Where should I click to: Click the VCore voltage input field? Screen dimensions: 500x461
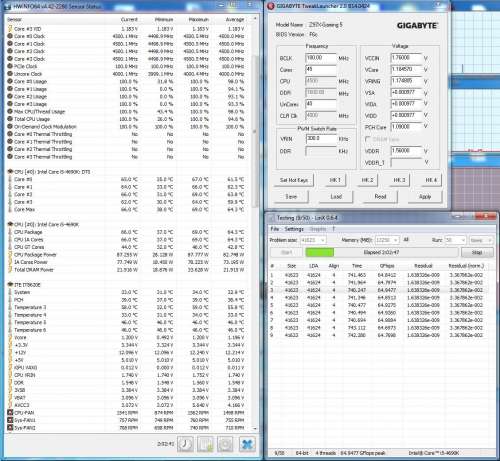(x=406, y=70)
